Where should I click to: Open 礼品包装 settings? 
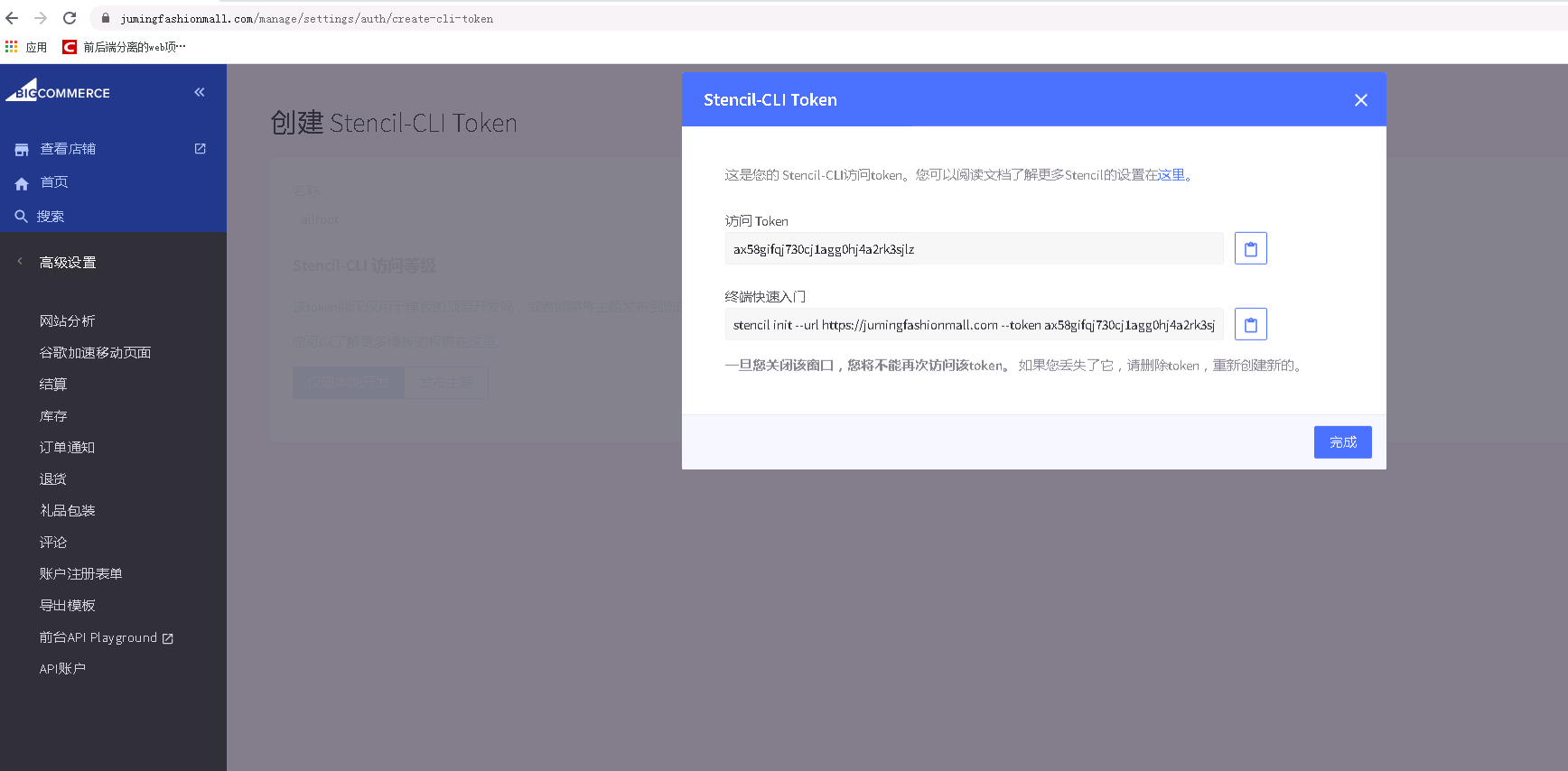coord(67,511)
